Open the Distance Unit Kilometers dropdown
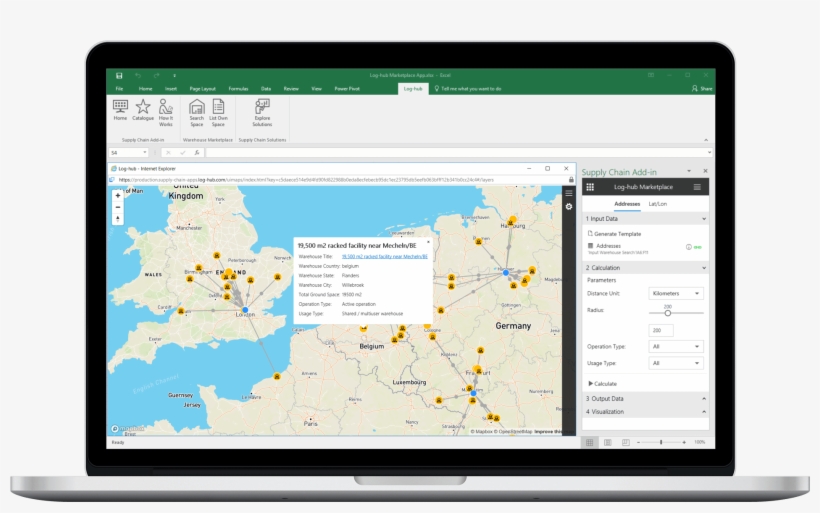Screen dimensions: 820x513 click(676, 293)
